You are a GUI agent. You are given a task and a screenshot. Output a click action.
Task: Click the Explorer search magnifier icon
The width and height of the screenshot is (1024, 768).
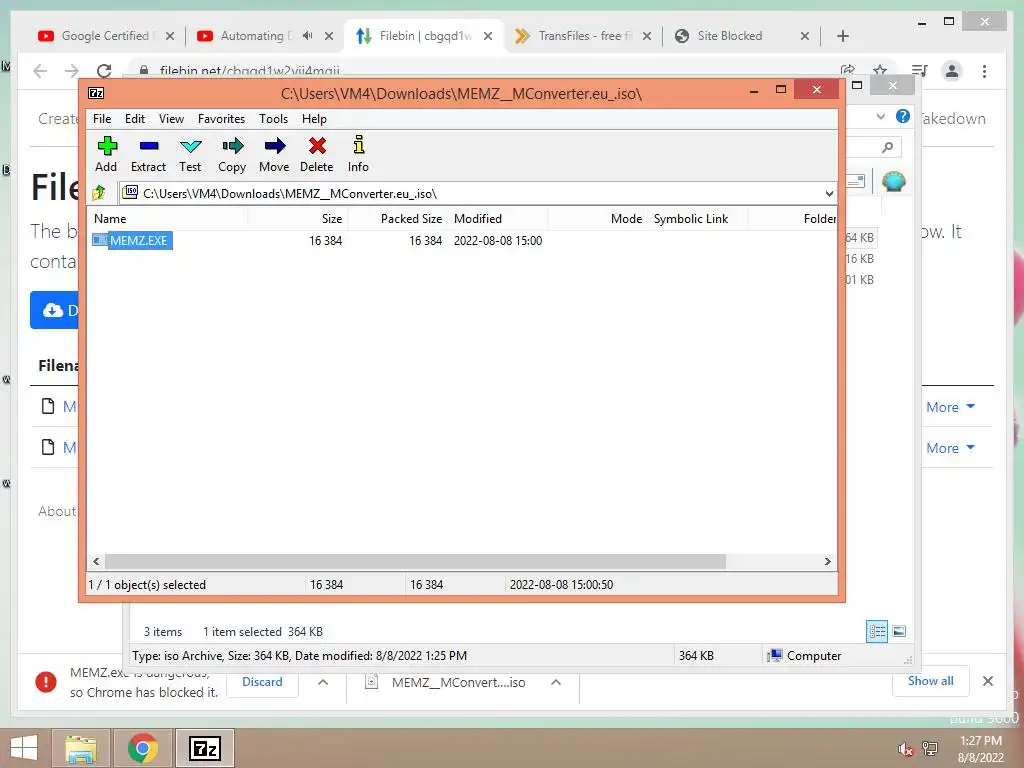pyautogui.click(x=887, y=148)
